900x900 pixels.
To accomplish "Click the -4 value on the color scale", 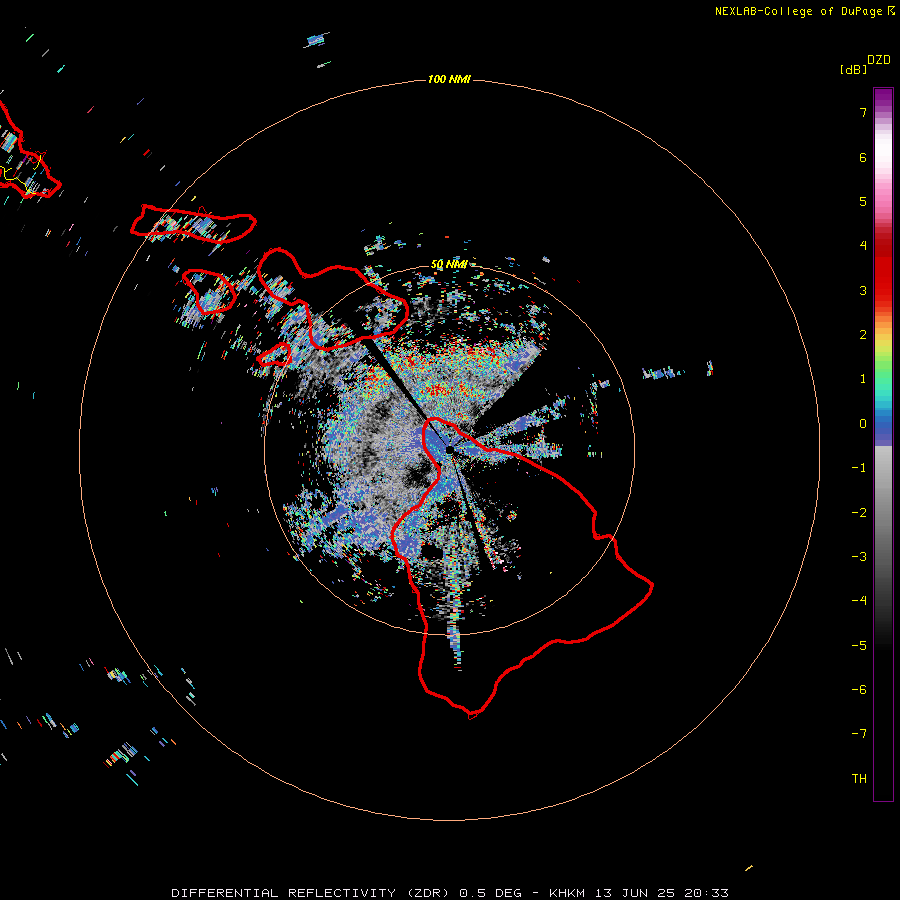I will click(x=859, y=601).
